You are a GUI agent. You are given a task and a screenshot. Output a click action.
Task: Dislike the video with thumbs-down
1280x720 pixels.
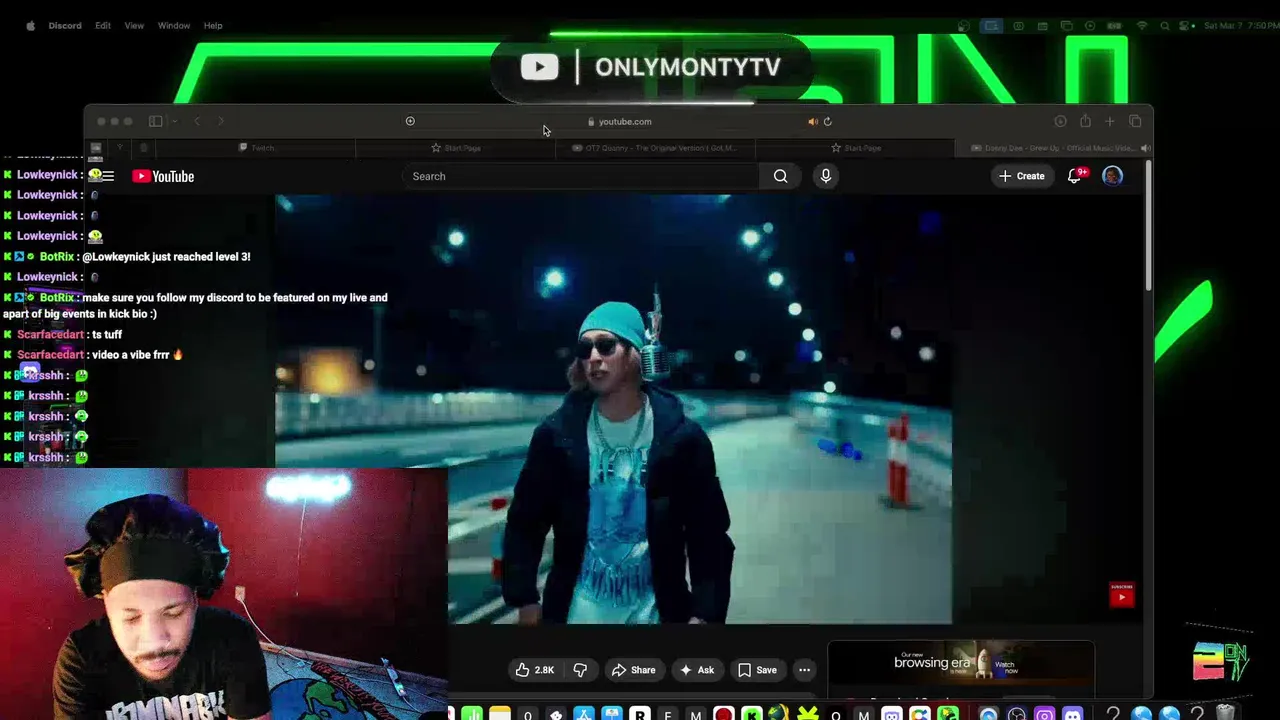pos(580,670)
